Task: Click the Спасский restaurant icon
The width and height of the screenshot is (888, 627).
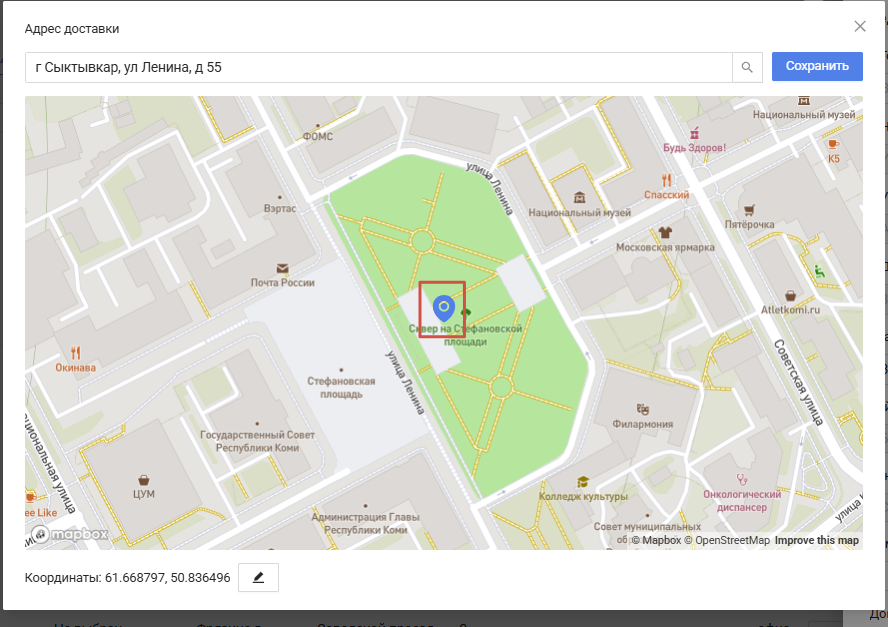Action: (666, 180)
